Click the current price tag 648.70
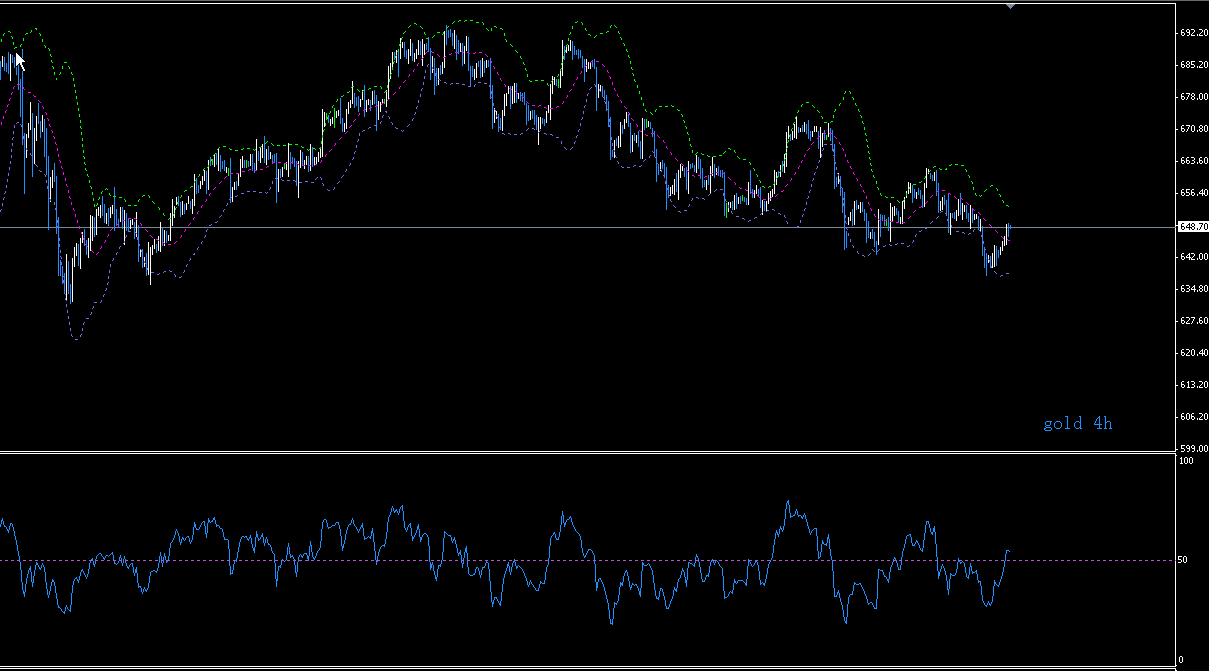The width and height of the screenshot is (1209, 671). pos(1193,227)
